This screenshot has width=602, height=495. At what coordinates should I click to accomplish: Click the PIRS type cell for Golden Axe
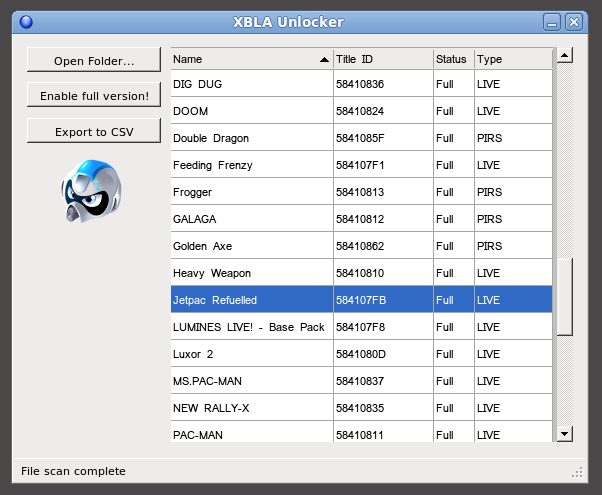click(514, 246)
